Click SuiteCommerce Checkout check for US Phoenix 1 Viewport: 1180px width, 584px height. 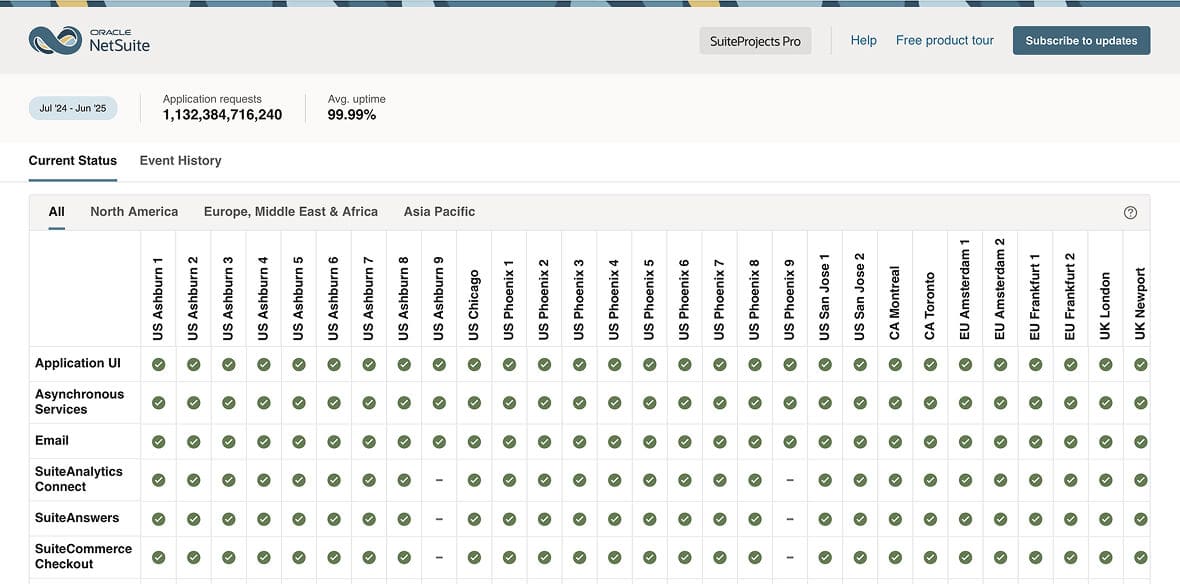click(509, 557)
